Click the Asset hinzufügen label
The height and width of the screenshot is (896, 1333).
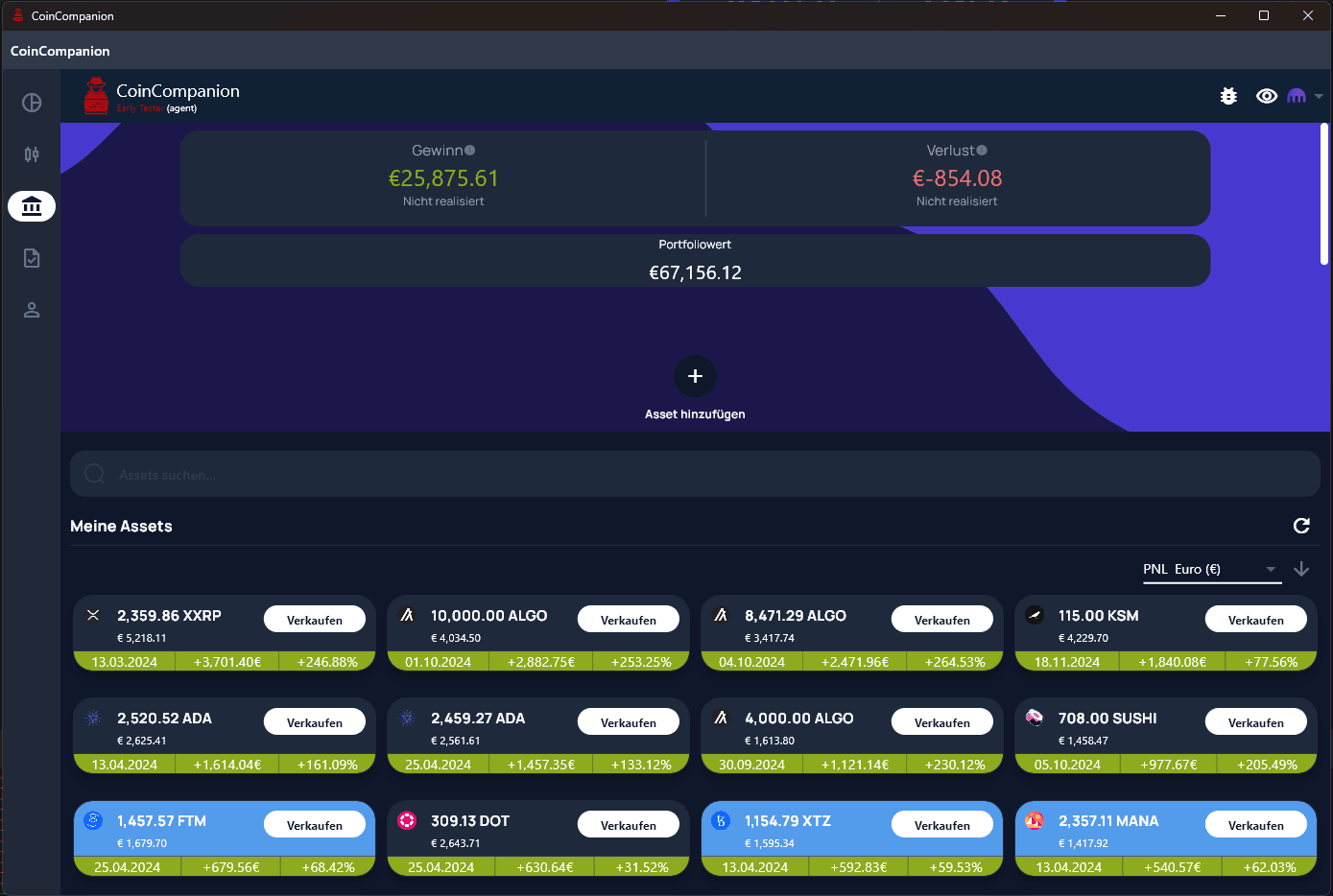(x=695, y=414)
